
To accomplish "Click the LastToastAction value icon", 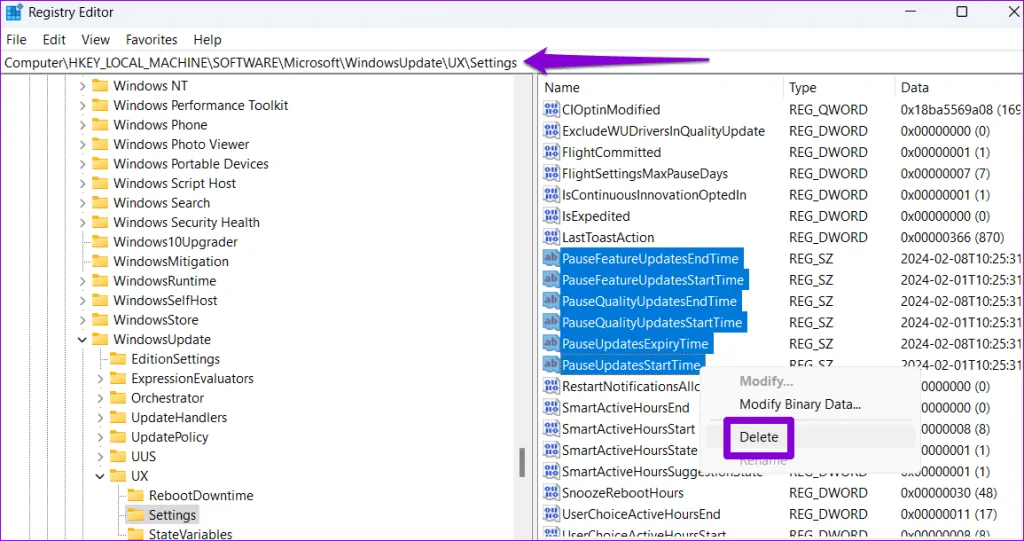I will (551, 238).
